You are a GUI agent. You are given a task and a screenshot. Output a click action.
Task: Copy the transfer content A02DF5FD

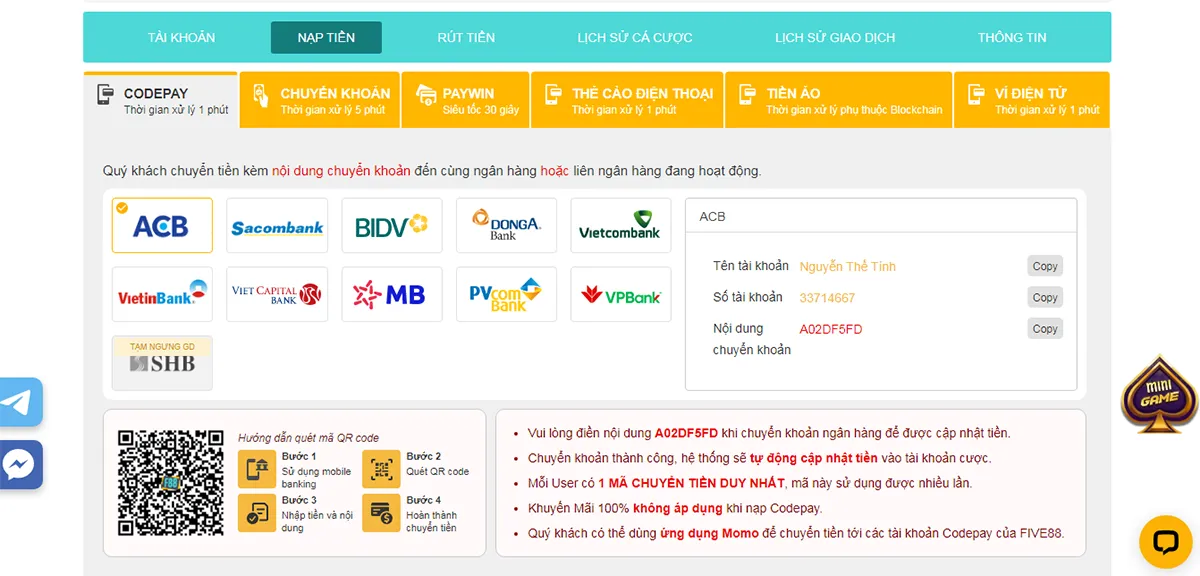click(x=1045, y=328)
